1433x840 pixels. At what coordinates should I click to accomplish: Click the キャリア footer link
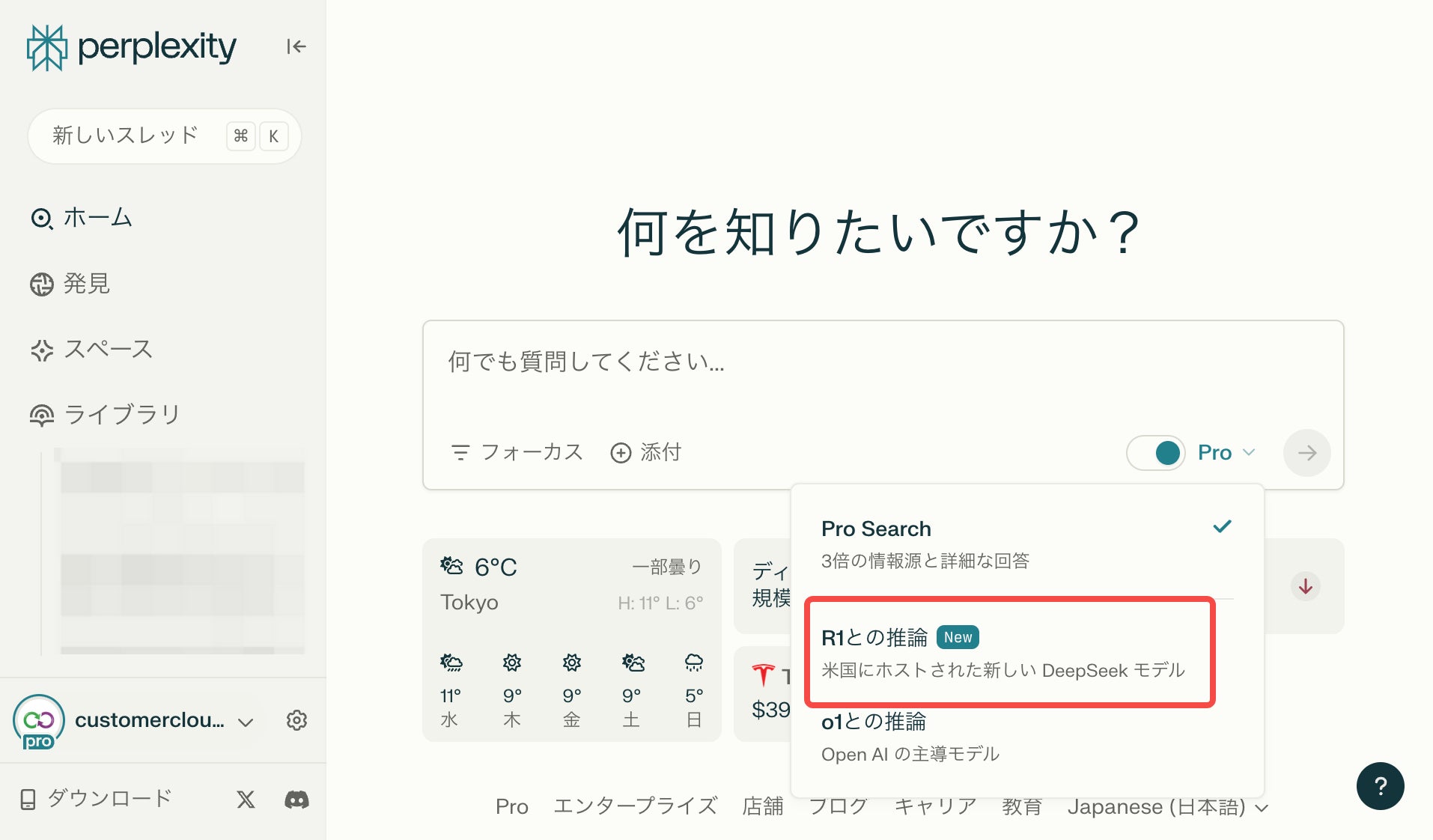coord(935,806)
